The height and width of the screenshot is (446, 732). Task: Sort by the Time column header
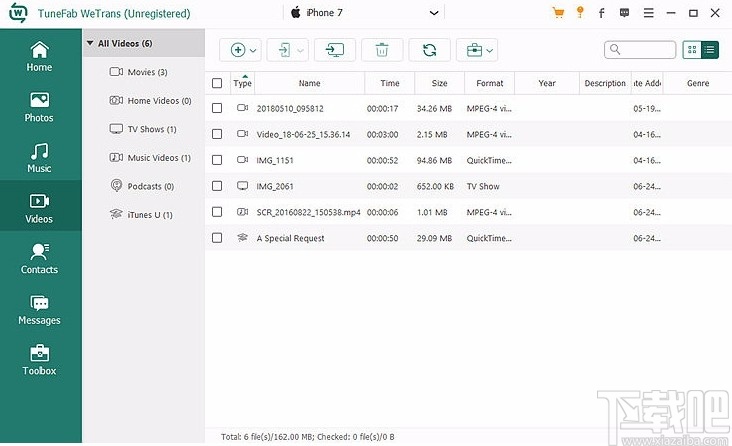coord(390,83)
